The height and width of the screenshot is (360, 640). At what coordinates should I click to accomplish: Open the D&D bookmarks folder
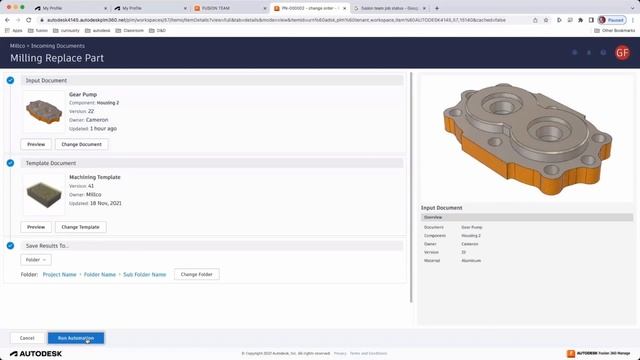tap(158, 31)
